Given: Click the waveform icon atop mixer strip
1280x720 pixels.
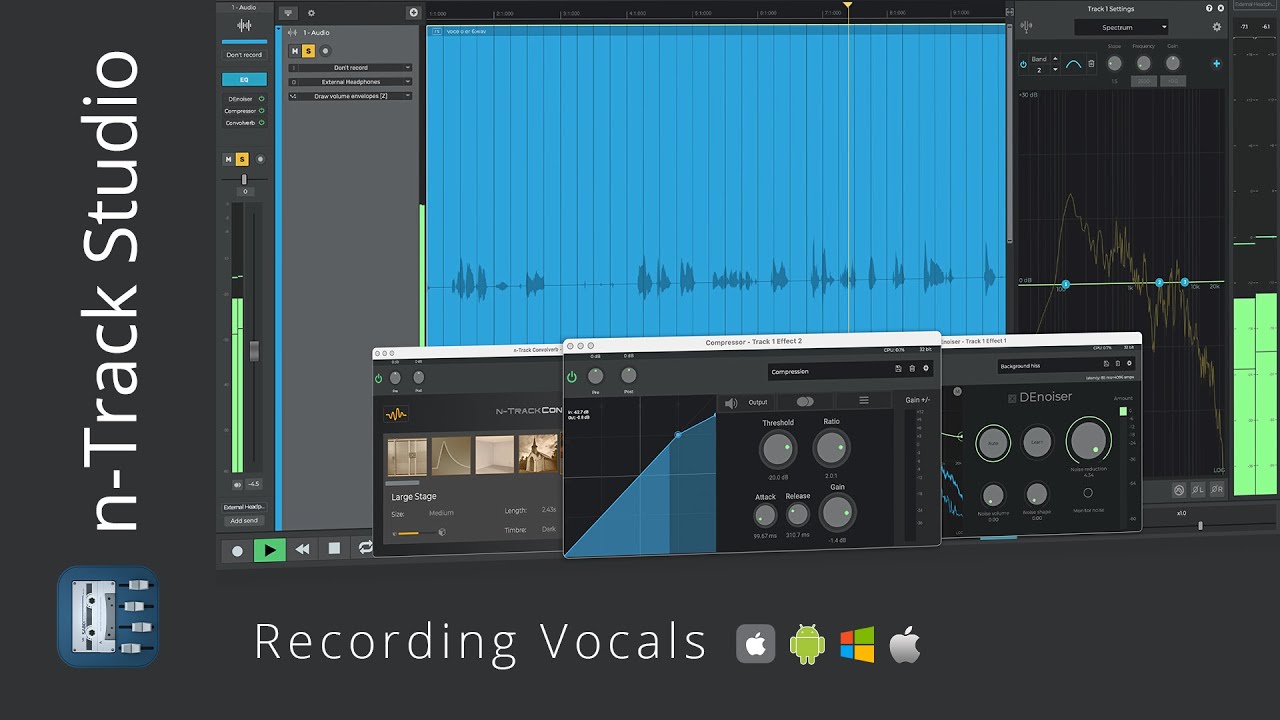Looking at the screenshot, I should click(244, 25).
